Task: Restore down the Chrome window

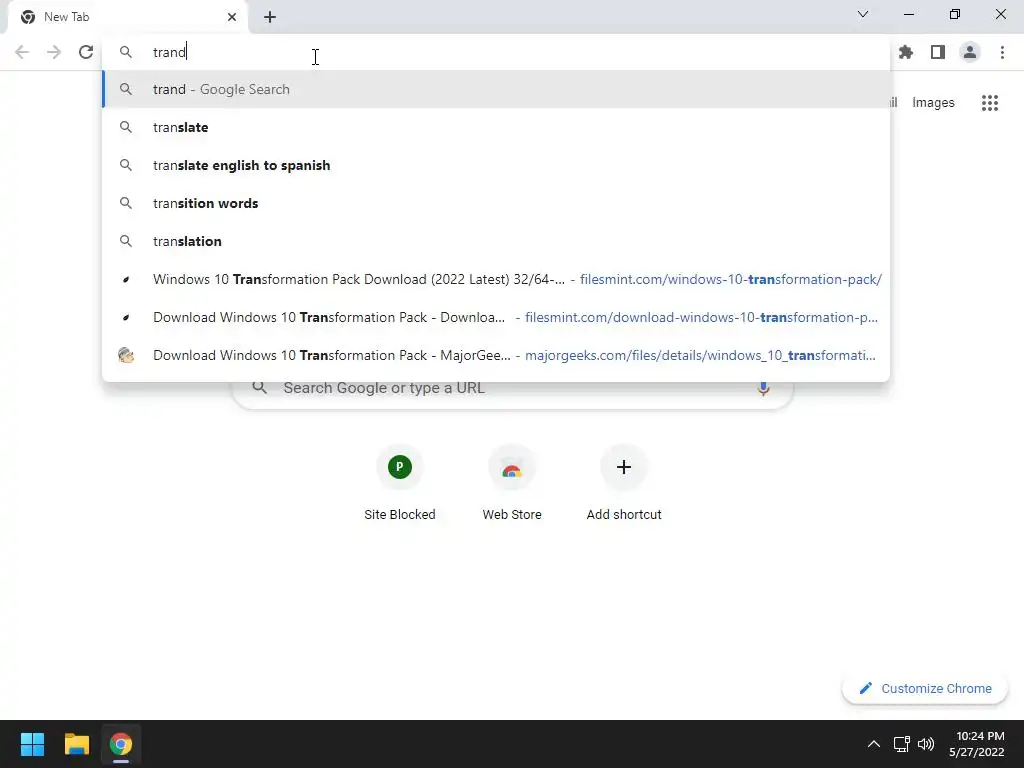Action: coord(955,14)
